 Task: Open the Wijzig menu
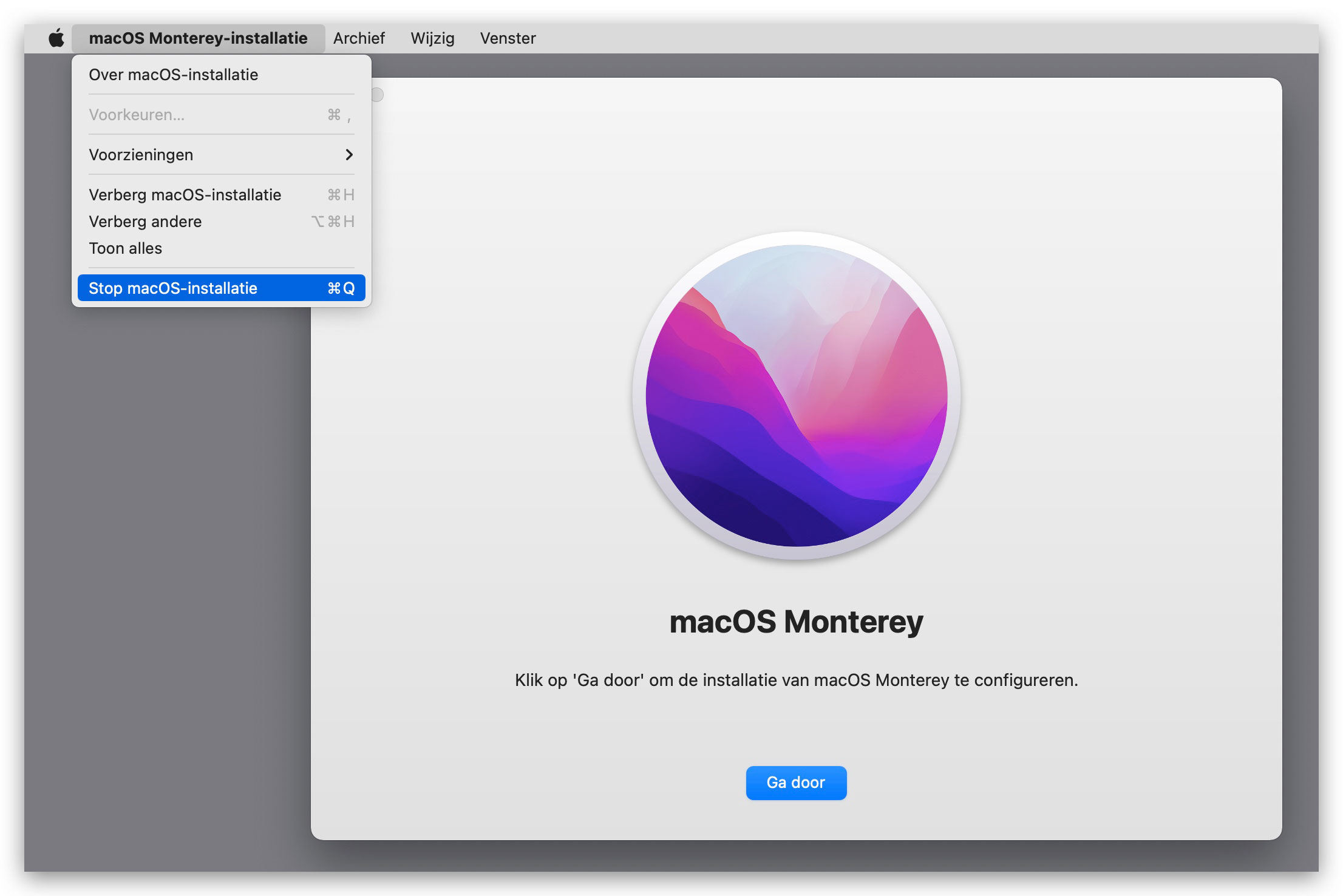click(x=432, y=38)
